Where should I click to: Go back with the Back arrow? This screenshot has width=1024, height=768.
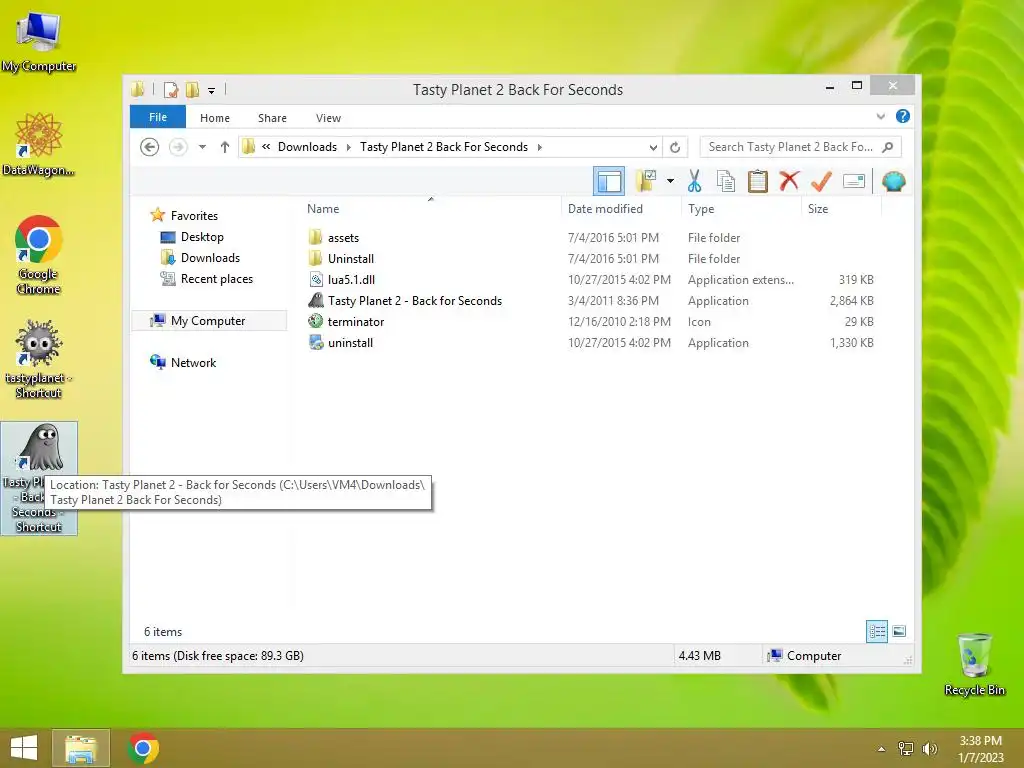pyautogui.click(x=150, y=147)
